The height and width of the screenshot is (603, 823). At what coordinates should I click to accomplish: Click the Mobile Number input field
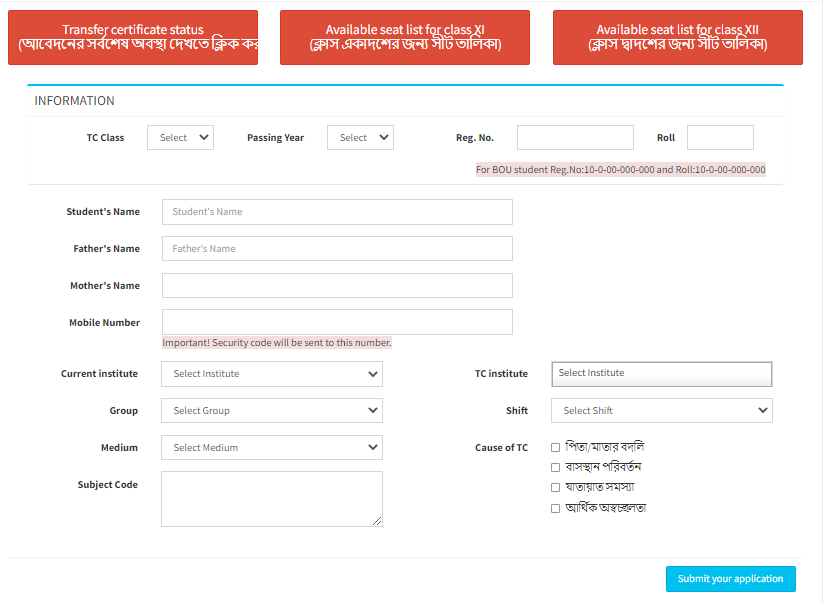click(337, 322)
